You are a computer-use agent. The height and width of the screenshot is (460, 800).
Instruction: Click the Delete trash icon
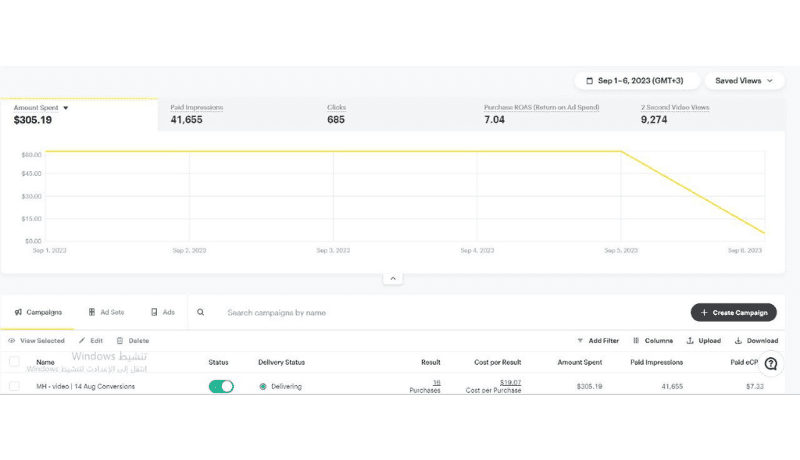point(119,341)
